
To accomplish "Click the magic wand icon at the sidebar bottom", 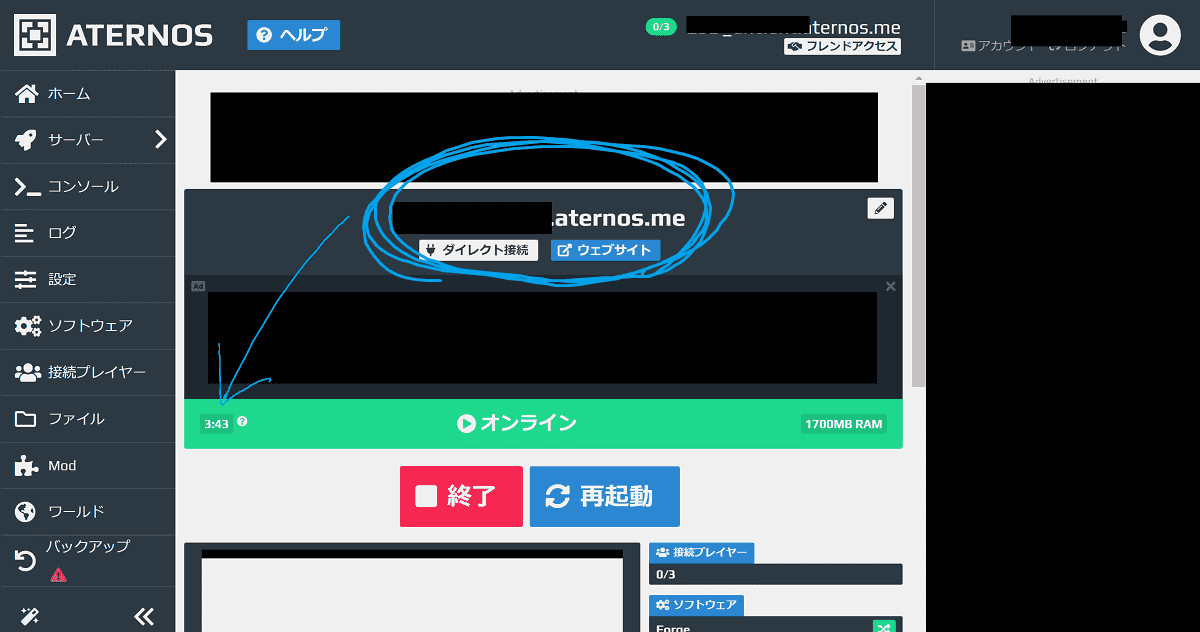I will tap(28, 616).
